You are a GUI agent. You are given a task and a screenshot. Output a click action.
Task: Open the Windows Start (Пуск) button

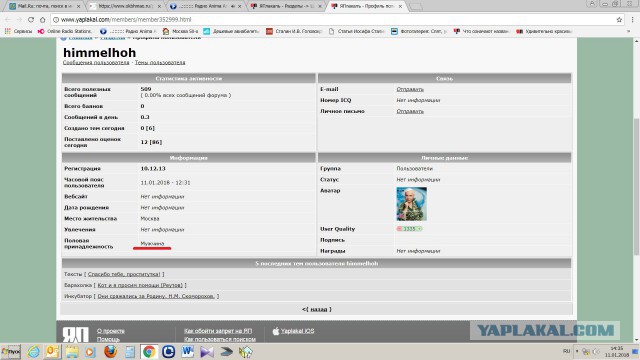[x=11, y=351]
